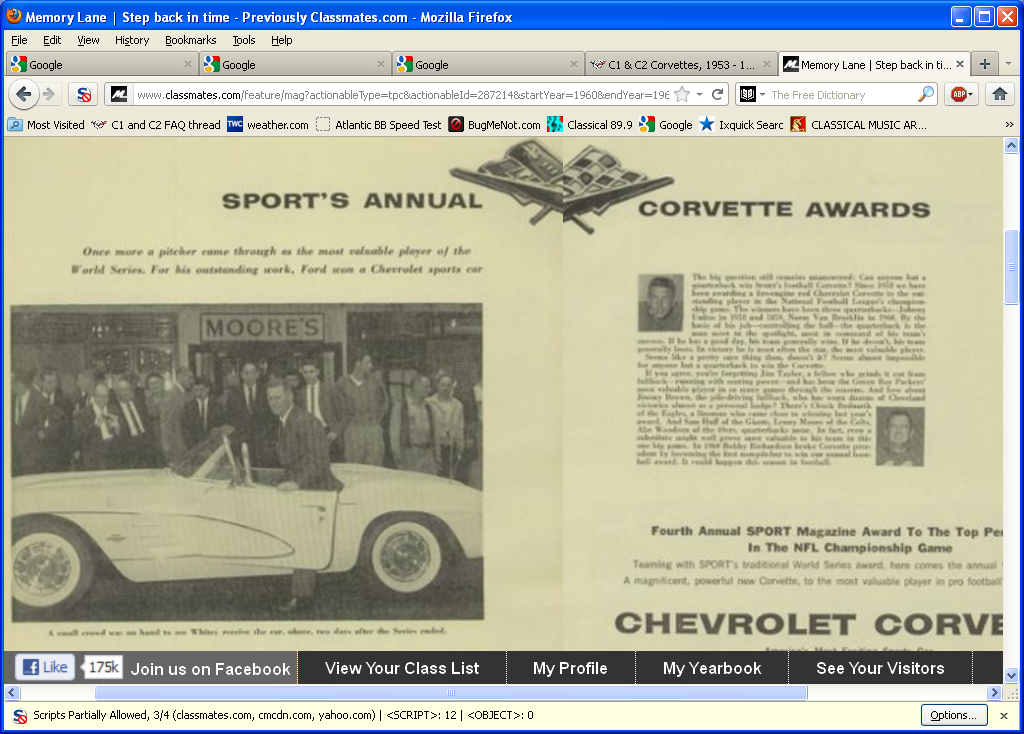Open the list all tabs dropdown
Image resolution: width=1024 pixels, height=734 pixels.
click(x=1008, y=64)
